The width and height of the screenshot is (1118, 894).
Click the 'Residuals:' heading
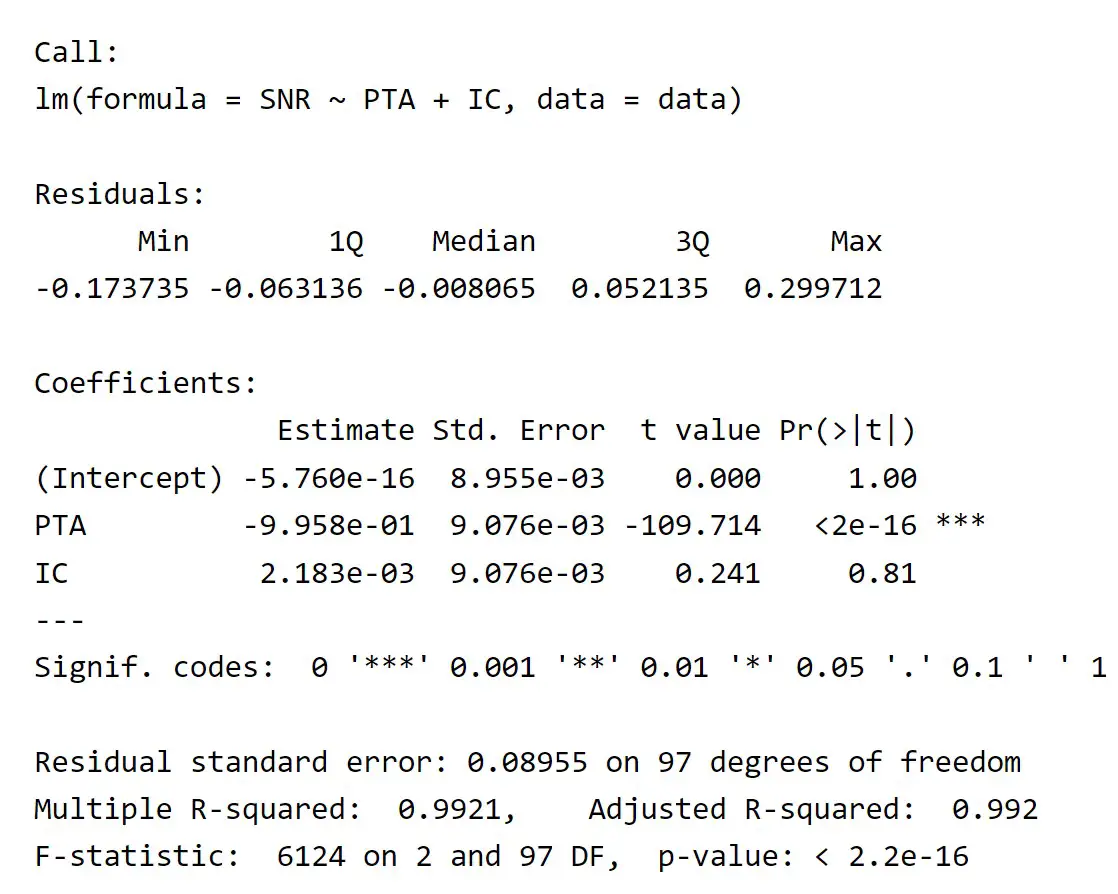pyautogui.click(x=120, y=194)
